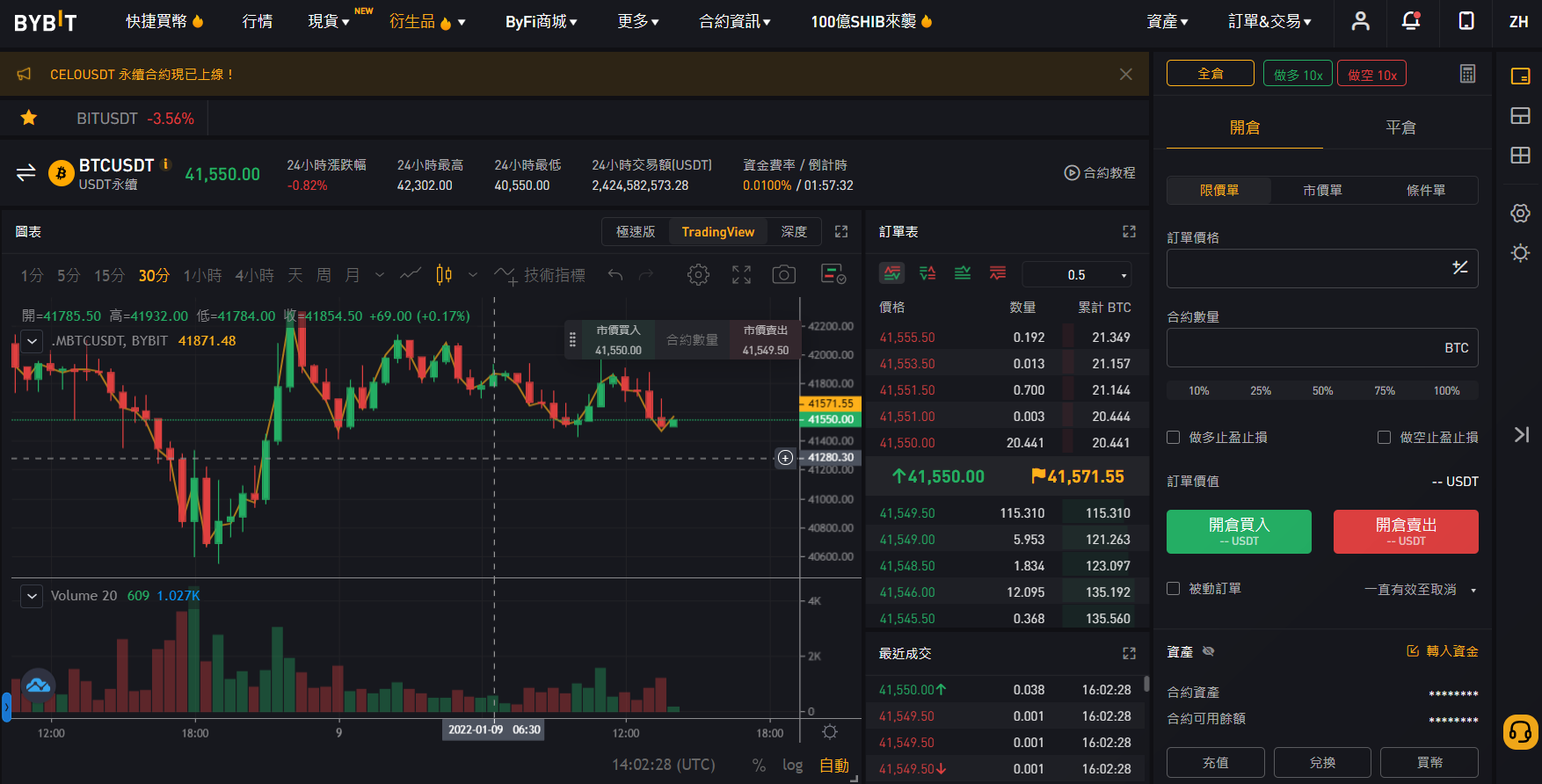Collapse Volume indicator legend

(32, 596)
